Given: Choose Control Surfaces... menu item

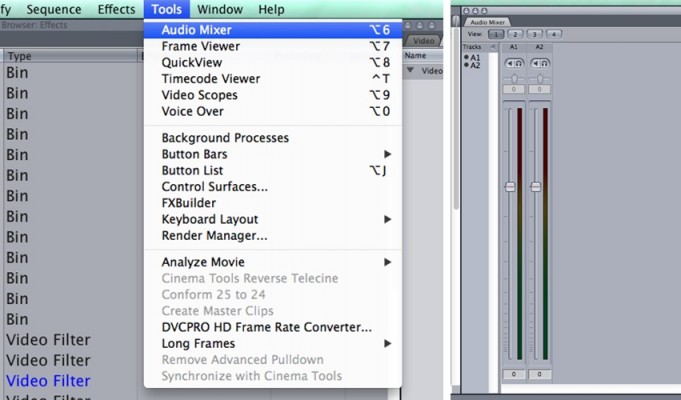Looking at the screenshot, I should (x=273, y=187).
